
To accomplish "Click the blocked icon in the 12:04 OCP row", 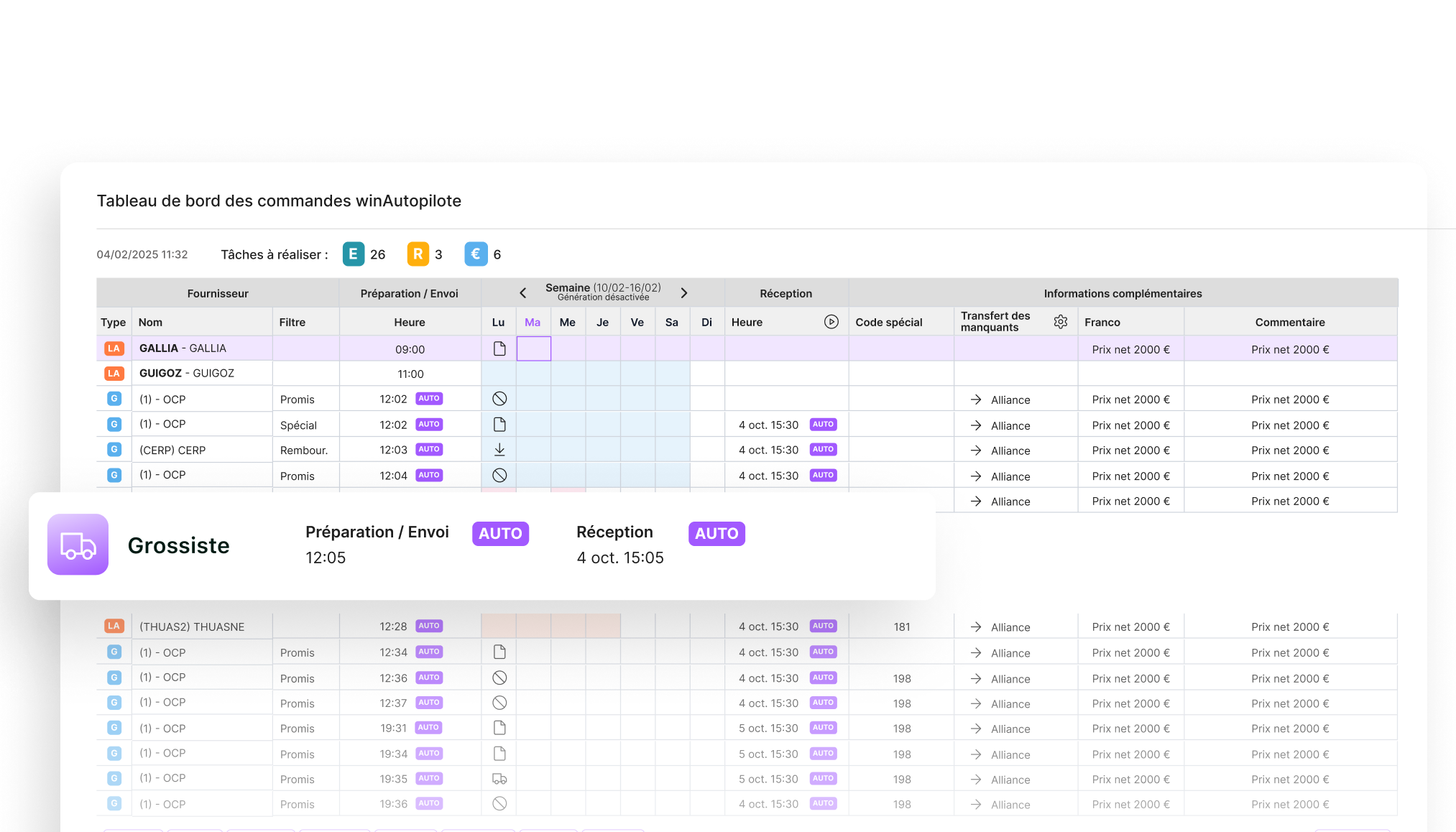I will click(499, 476).
